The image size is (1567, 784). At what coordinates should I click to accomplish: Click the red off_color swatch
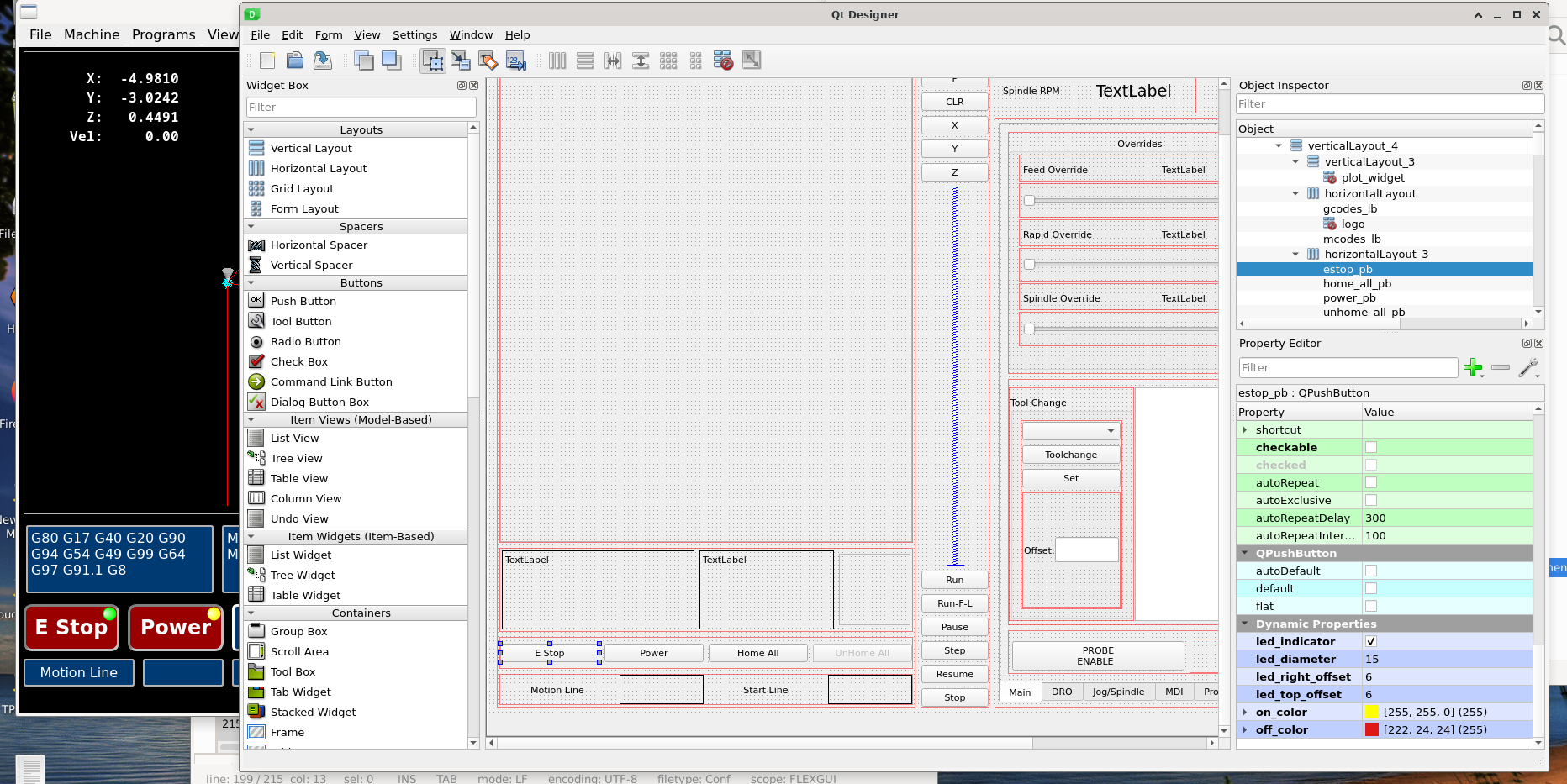[1372, 730]
